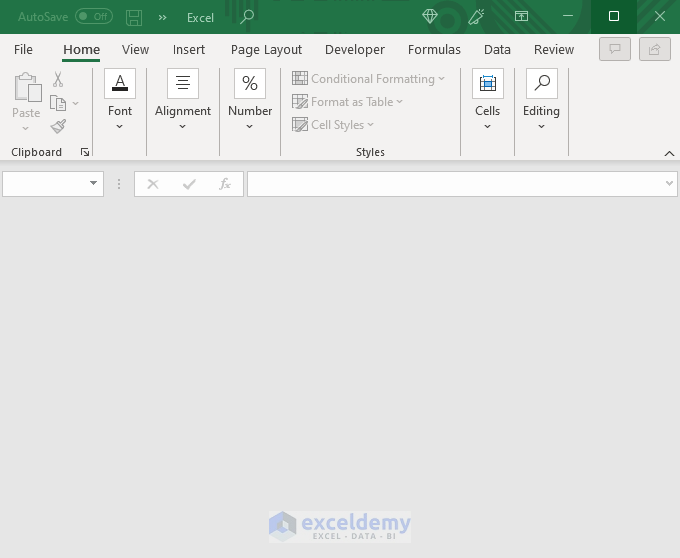
Task: Click the Cut scissors icon
Action: (x=58, y=79)
